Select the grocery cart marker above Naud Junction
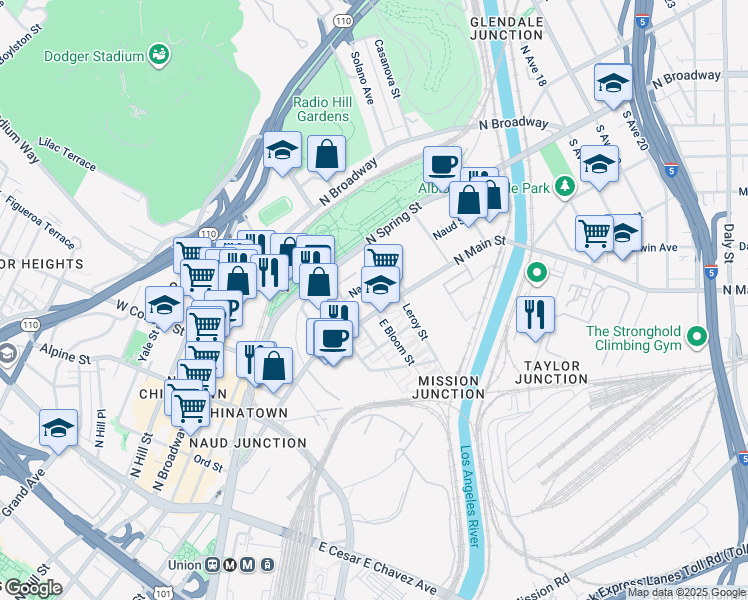Viewport: 748px width, 600px height. pos(190,409)
